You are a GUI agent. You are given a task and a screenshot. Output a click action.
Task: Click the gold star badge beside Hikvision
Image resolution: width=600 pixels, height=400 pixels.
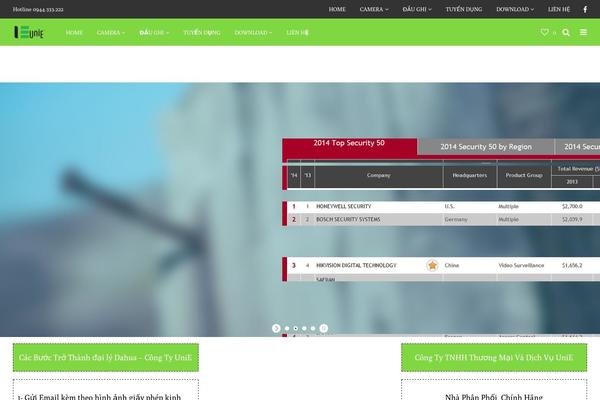click(432, 265)
